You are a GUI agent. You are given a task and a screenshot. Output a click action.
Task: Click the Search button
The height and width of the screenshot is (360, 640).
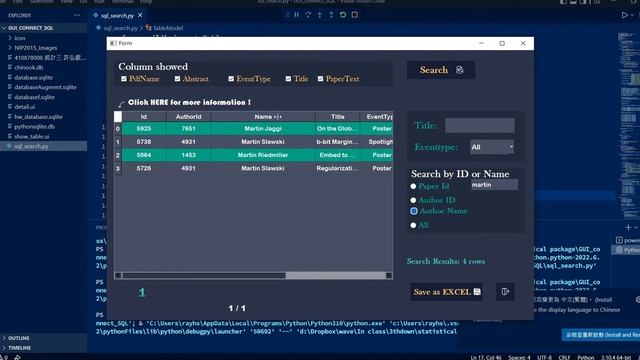(x=441, y=70)
